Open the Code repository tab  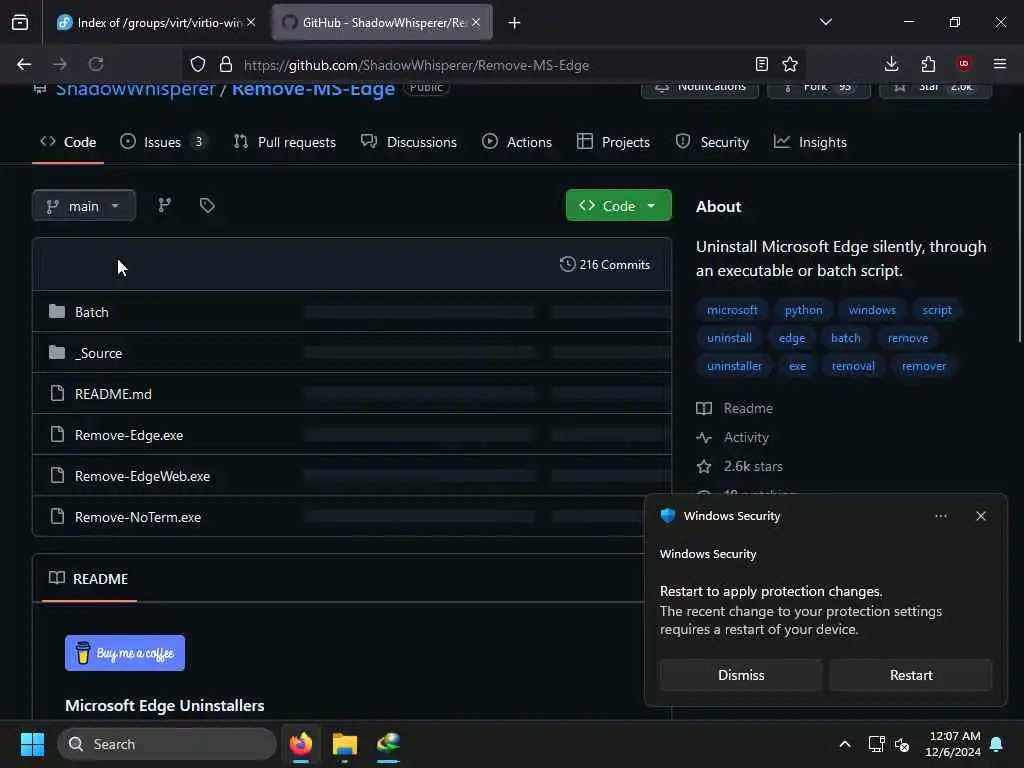point(68,142)
